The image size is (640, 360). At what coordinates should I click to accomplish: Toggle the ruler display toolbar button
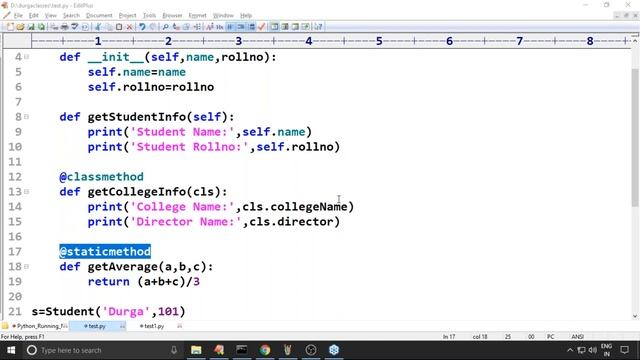click(x=252, y=27)
